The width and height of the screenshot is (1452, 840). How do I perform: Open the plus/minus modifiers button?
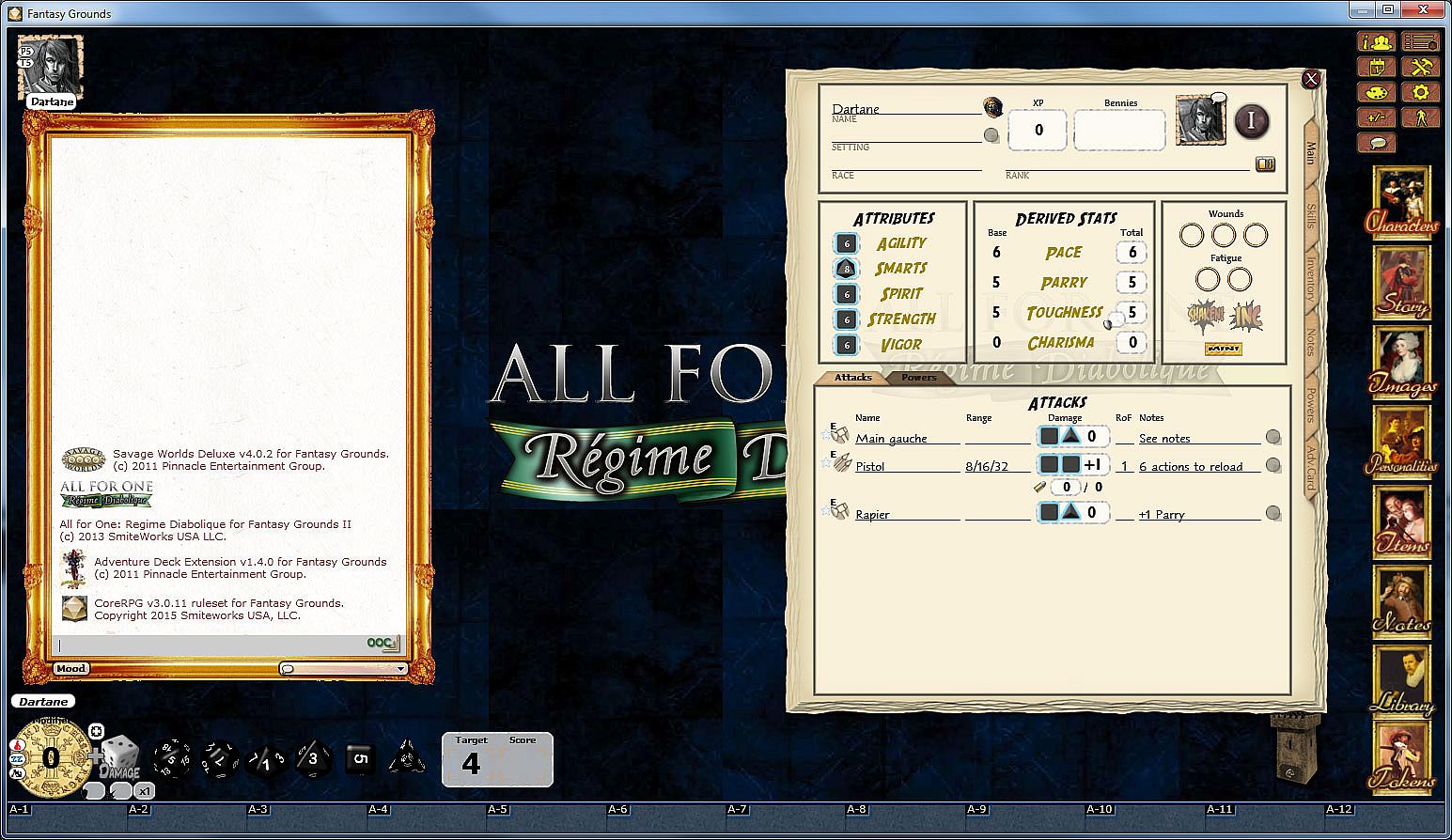[x=1377, y=118]
